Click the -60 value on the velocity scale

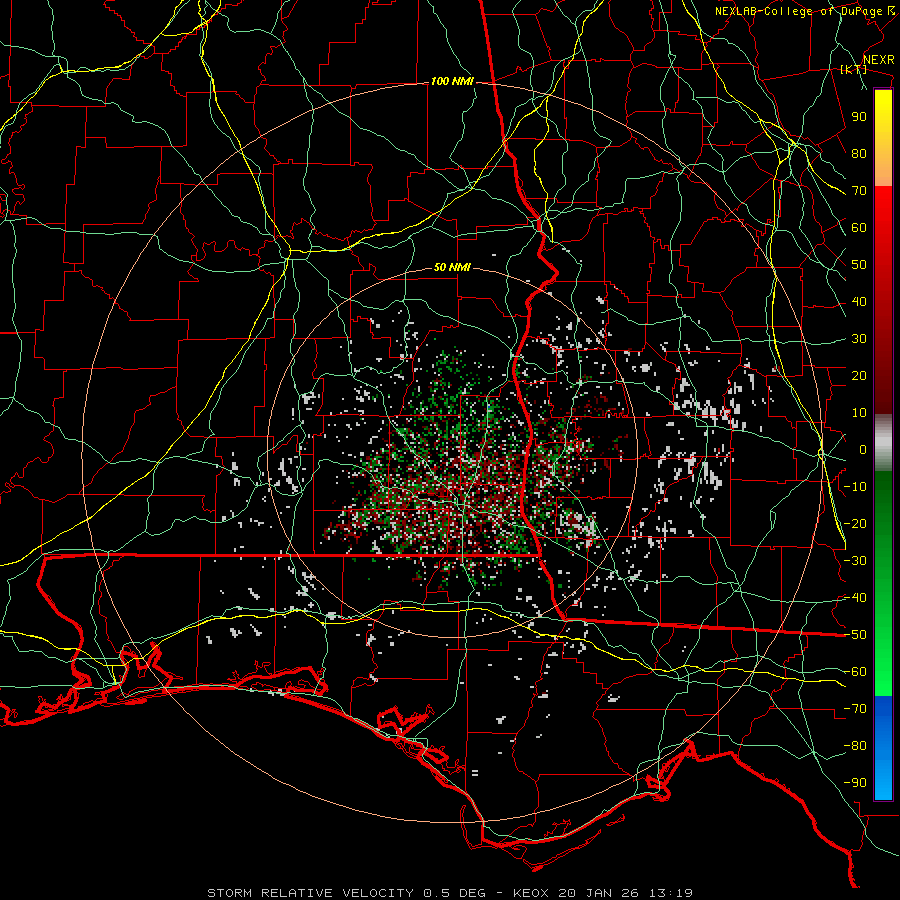(855, 672)
